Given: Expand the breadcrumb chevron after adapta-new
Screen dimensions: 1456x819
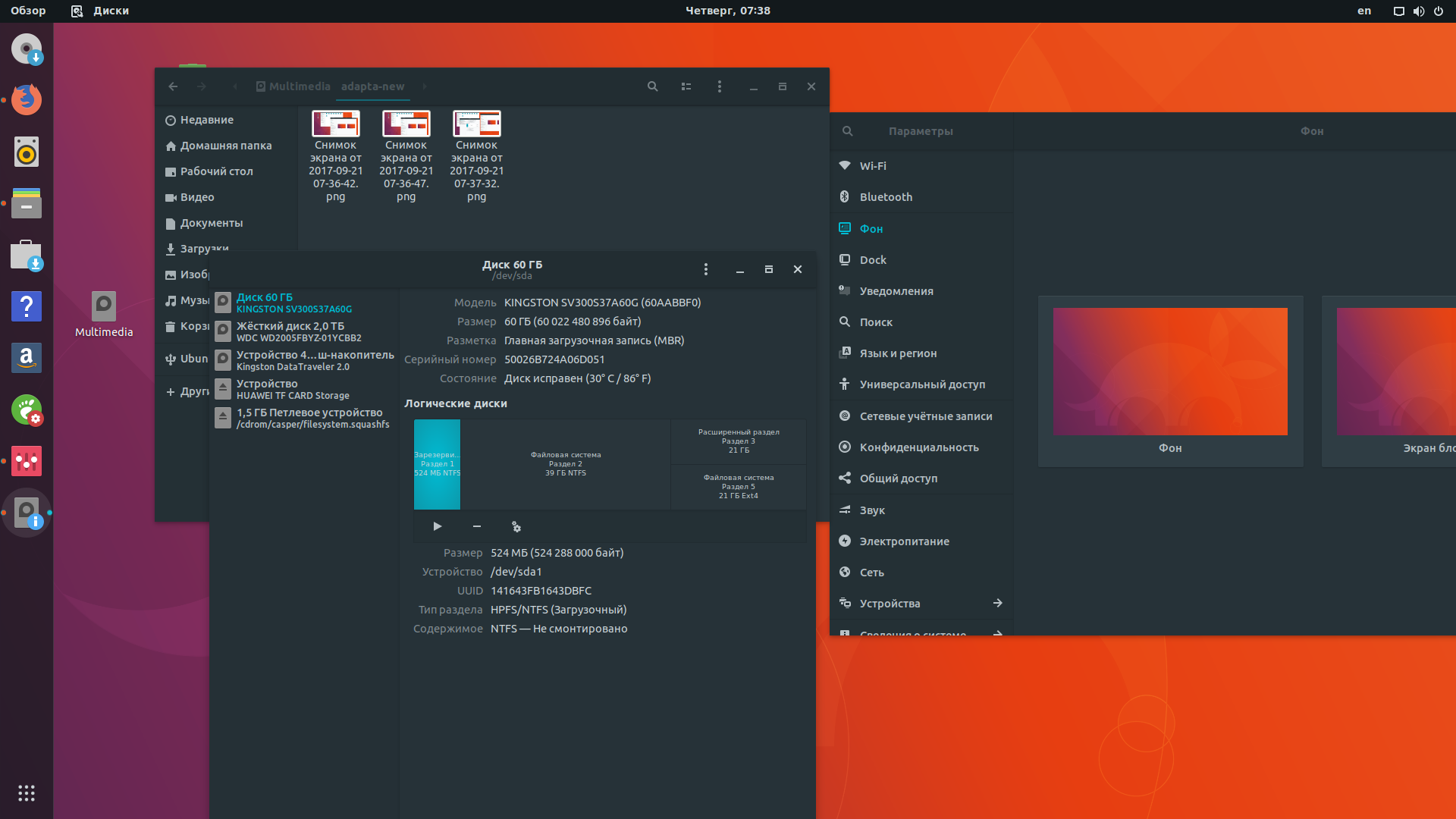Looking at the screenshot, I should point(424,86).
